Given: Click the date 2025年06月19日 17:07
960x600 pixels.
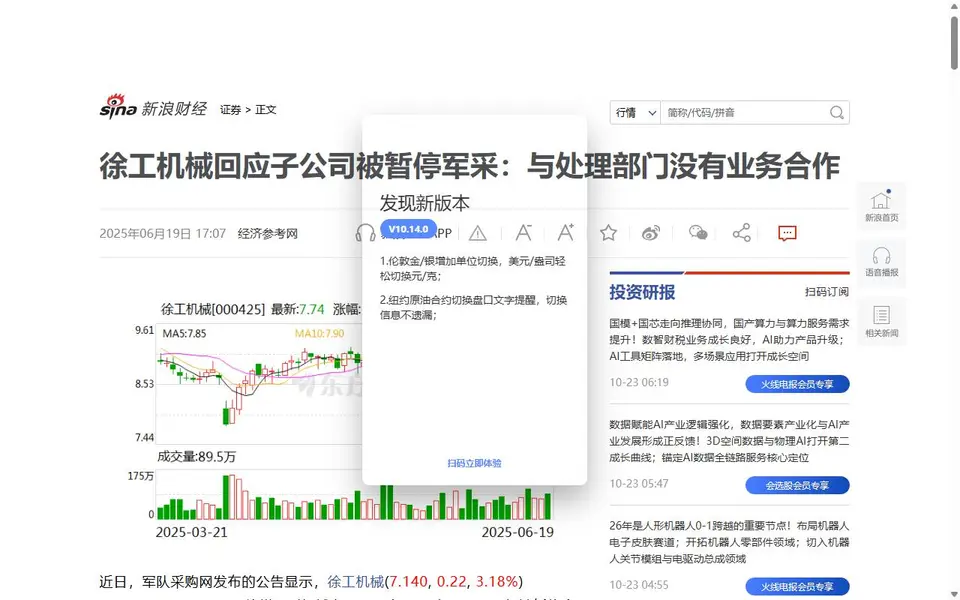Looking at the screenshot, I should coord(163,233).
